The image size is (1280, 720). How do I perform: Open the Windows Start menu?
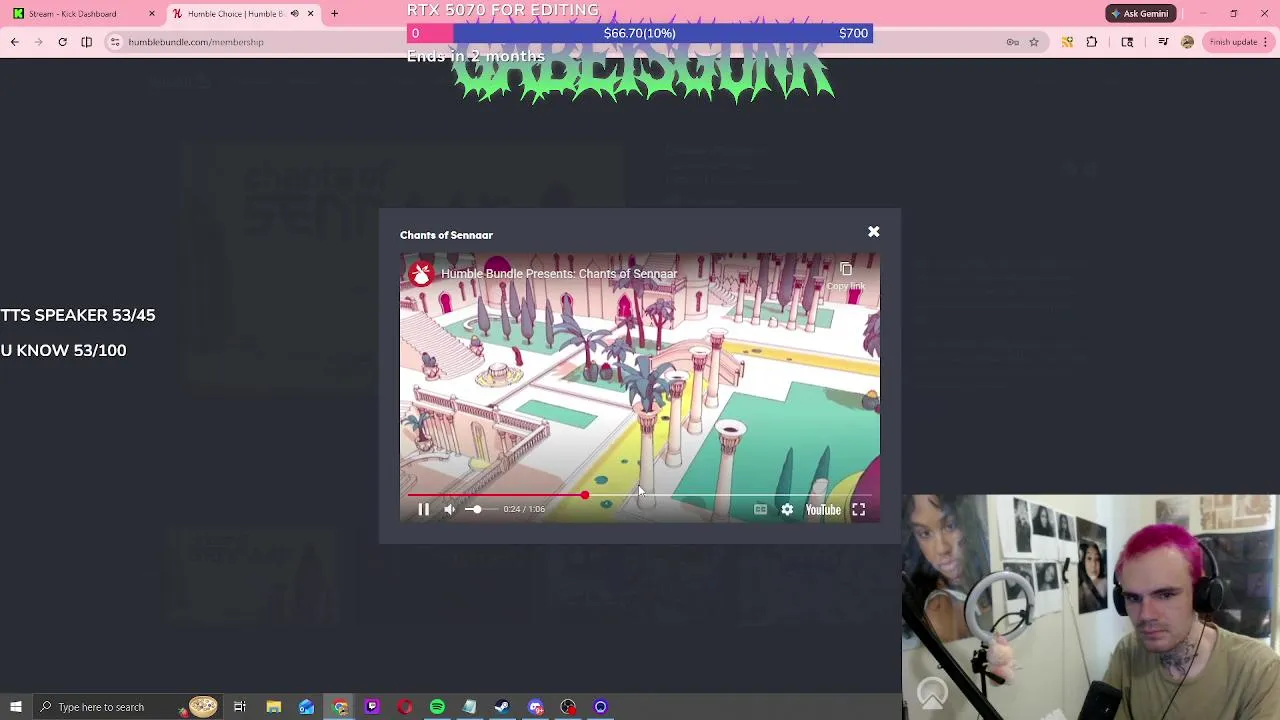pos(16,707)
